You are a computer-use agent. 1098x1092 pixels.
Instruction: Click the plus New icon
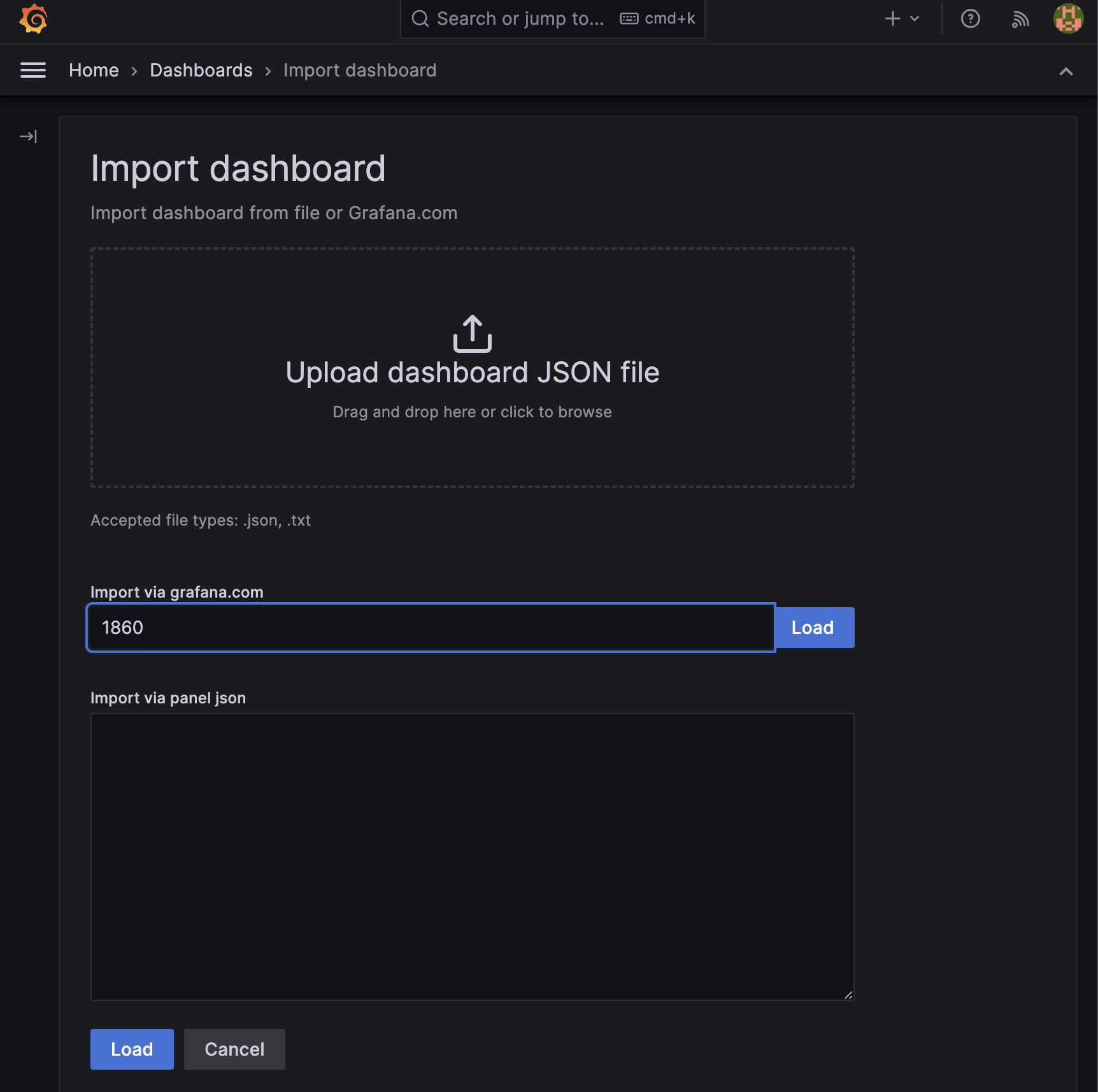coord(893,18)
